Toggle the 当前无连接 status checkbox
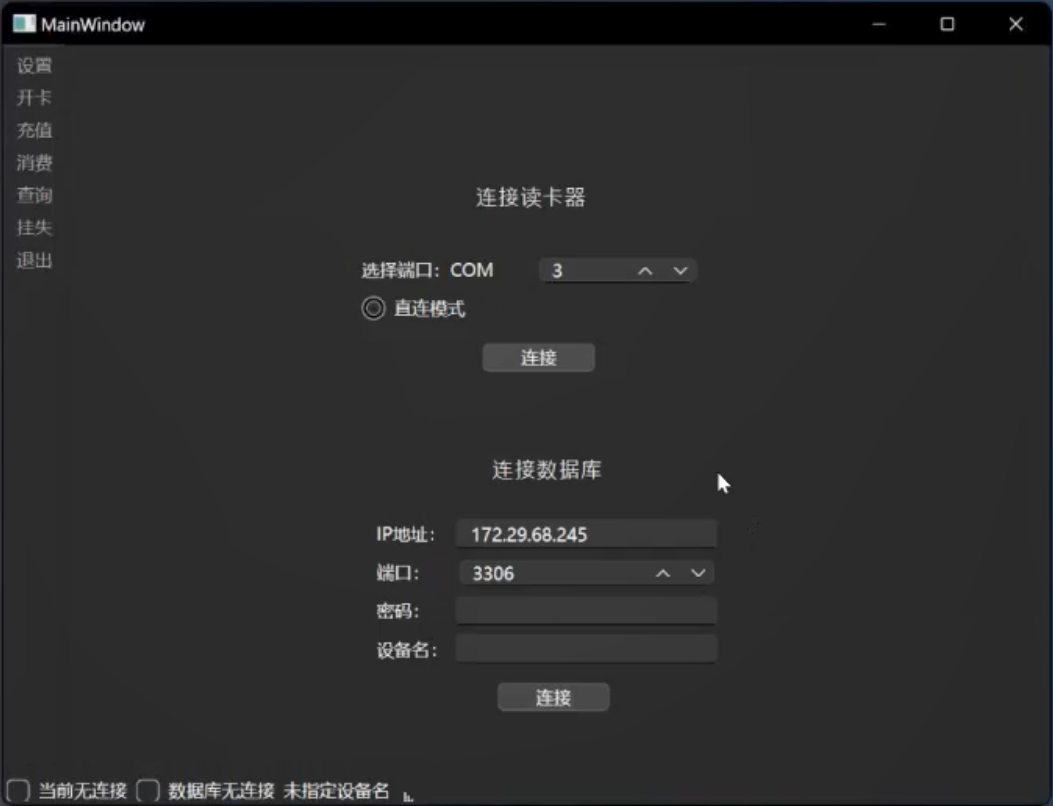The height and width of the screenshot is (806, 1053). 18,791
